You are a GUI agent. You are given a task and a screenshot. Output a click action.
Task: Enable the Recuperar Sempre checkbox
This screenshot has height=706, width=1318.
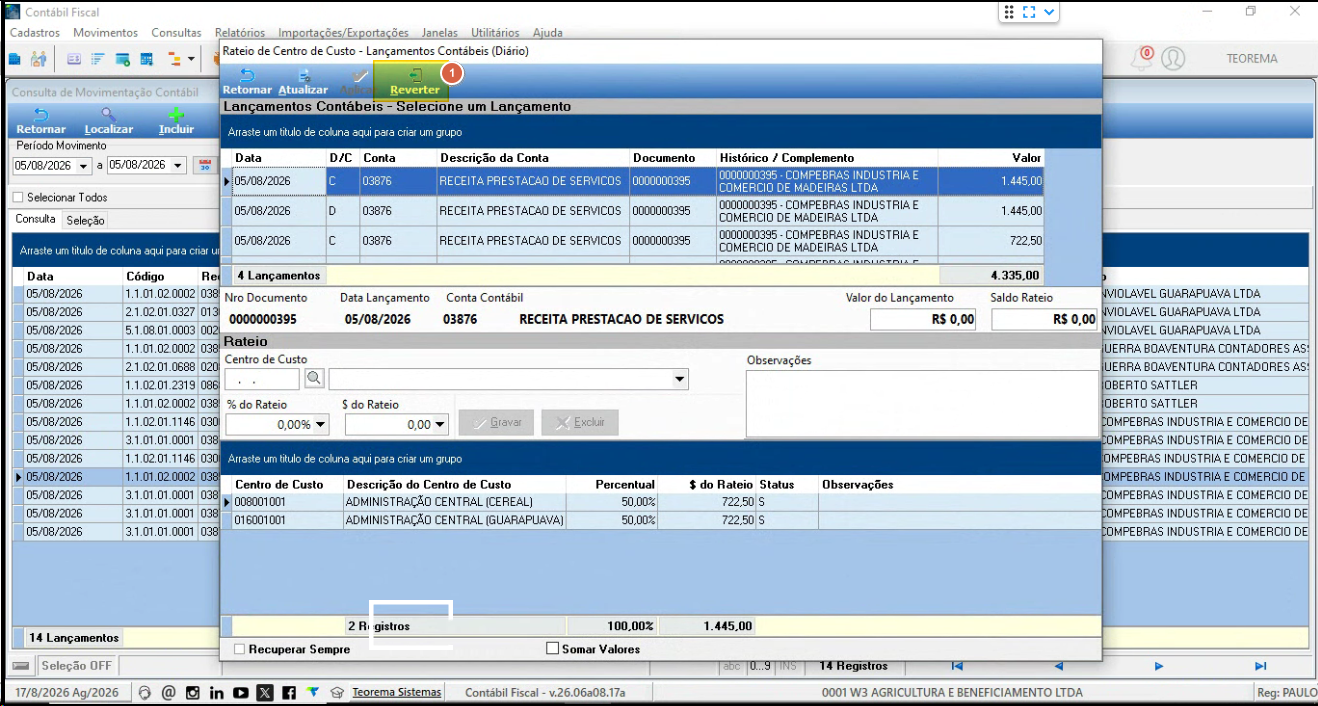(x=239, y=649)
